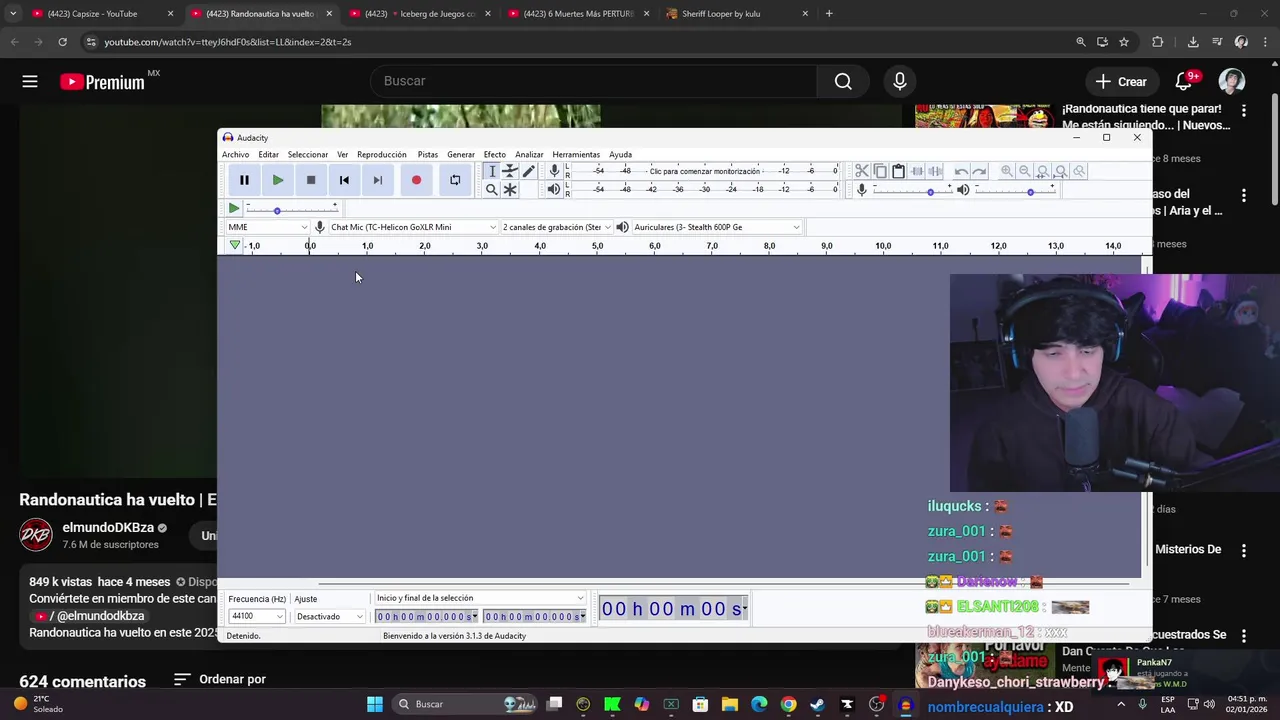The image size is (1280, 720).
Task: Select the Multi-tool asterisk icon
Action: [510, 189]
